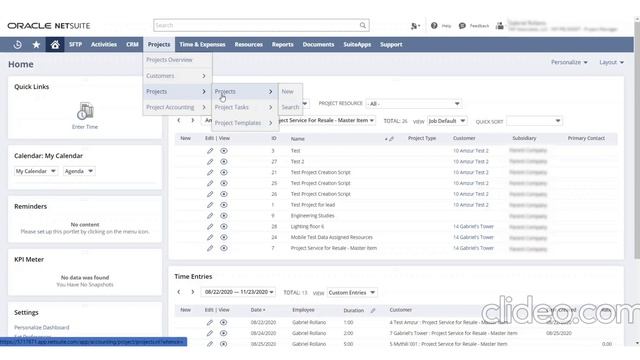Screen dimensions: 640x360
Task: View the project named Test
Action: click(x=224, y=151)
